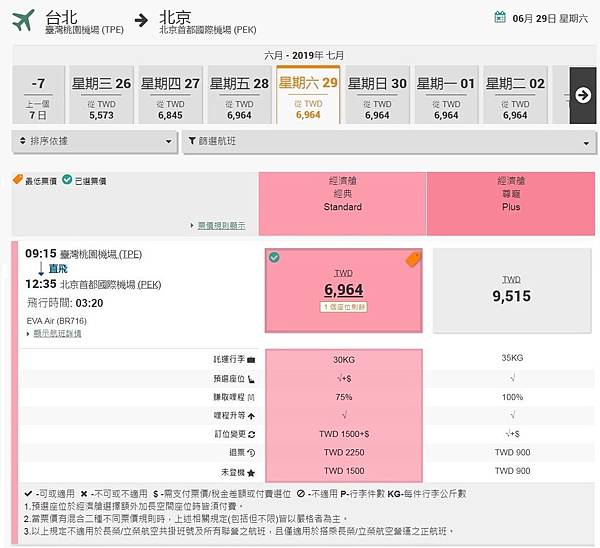This screenshot has height=548, width=600.
Task: Go to next week with the black arrow button
Action: [x=583, y=95]
